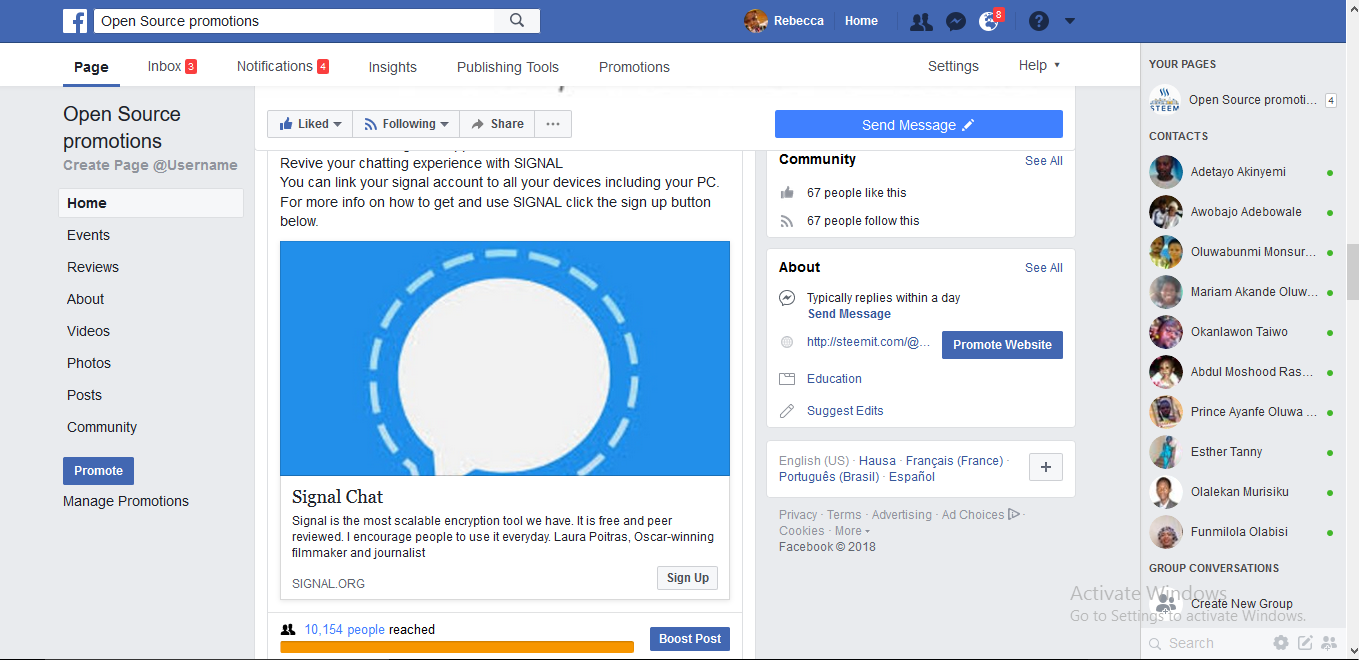1359x660 pixels.
Task: Select Events in the left menu
Action: [x=88, y=235]
